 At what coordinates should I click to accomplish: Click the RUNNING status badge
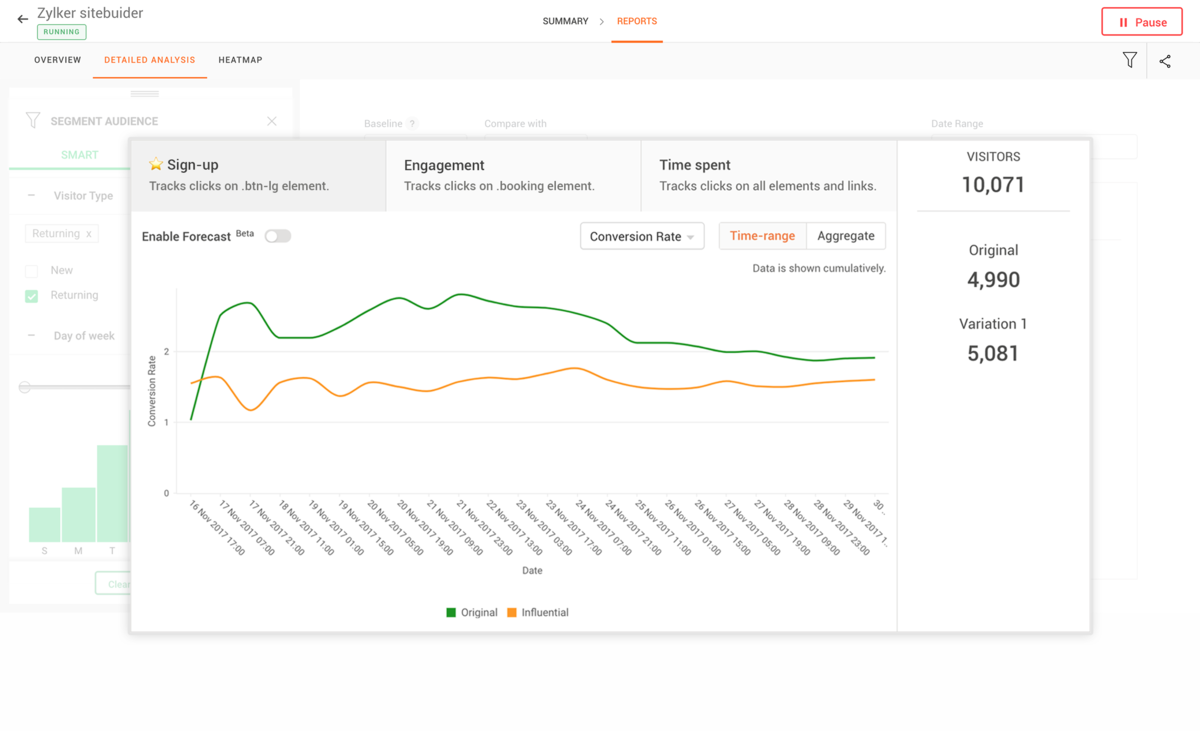62,32
